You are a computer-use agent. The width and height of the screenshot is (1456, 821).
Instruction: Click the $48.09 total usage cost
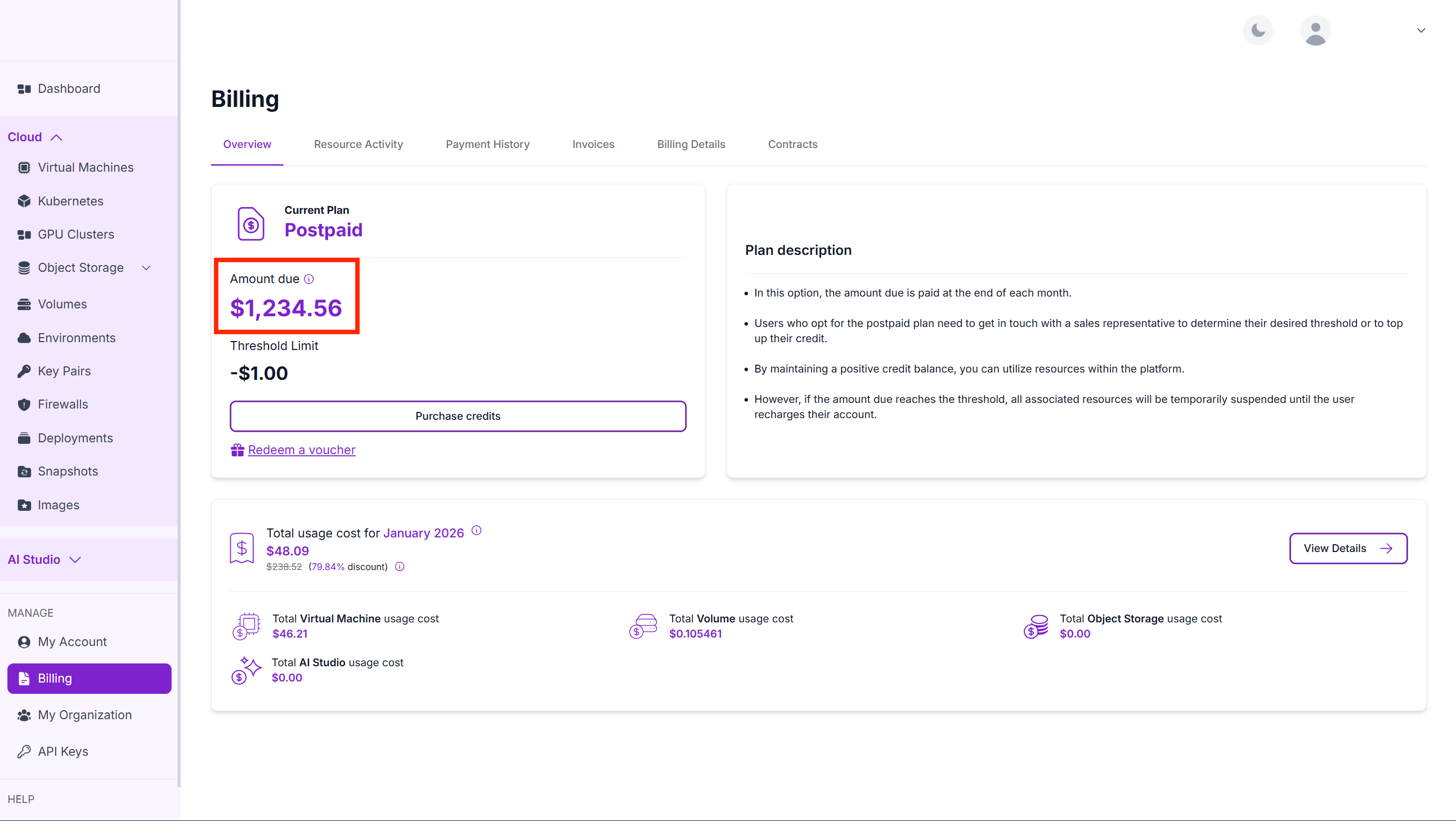pyautogui.click(x=288, y=551)
